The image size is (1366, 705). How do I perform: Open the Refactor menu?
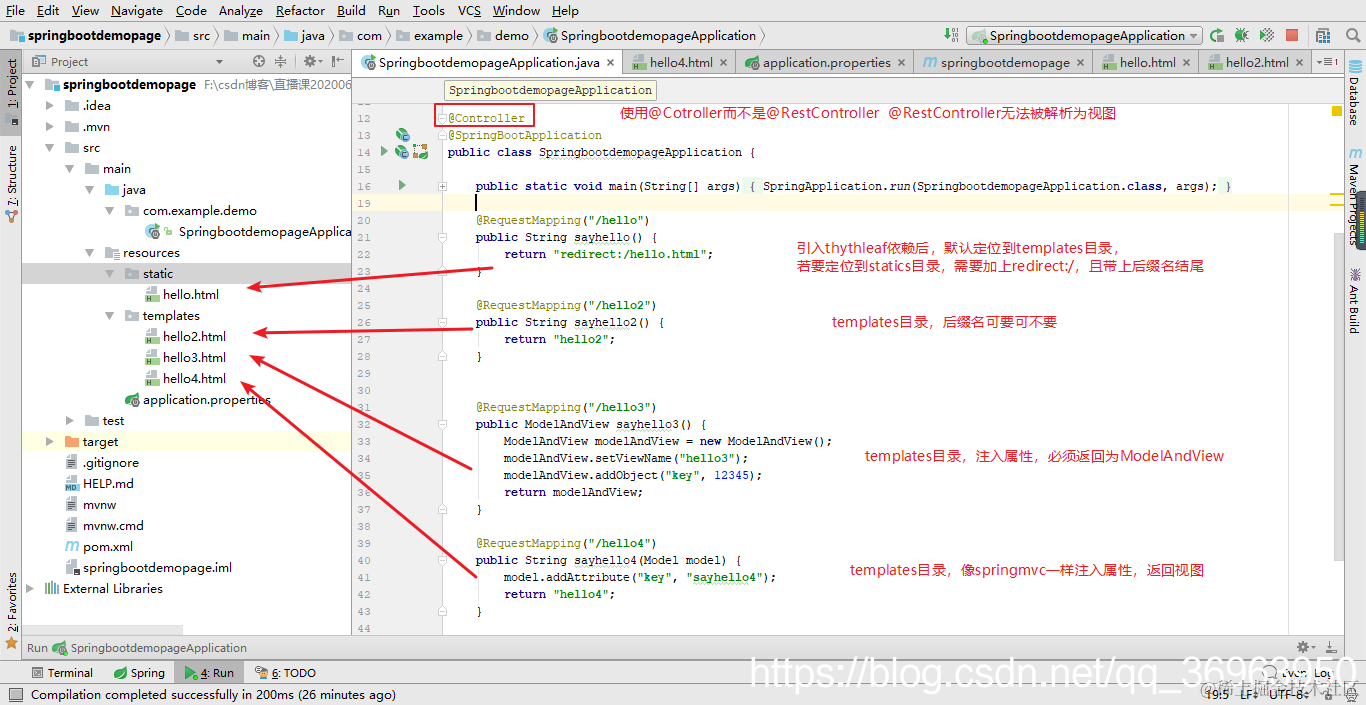300,10
